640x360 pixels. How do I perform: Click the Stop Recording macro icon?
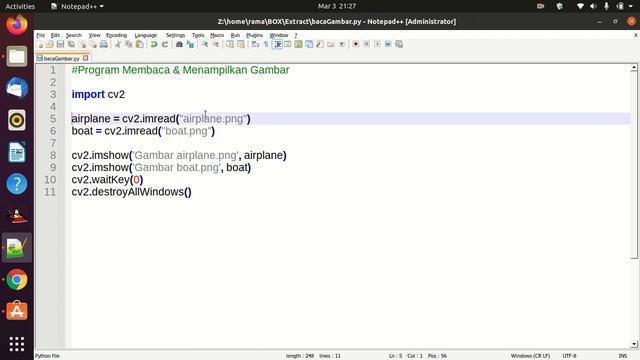pyautogui.click(x=367, y=44)
